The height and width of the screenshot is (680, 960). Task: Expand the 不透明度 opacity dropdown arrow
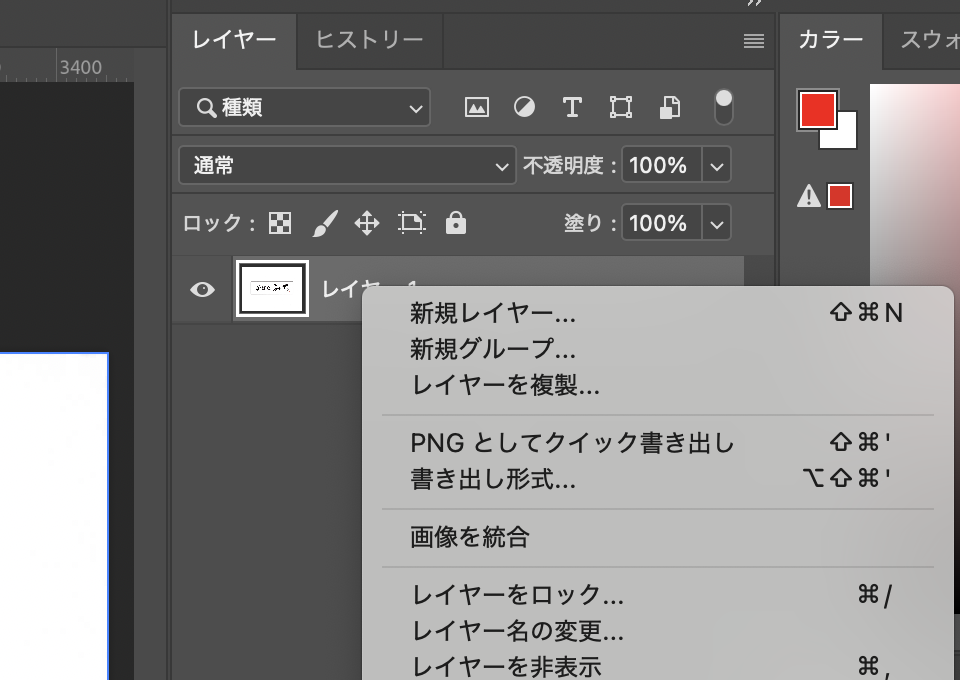716,166
